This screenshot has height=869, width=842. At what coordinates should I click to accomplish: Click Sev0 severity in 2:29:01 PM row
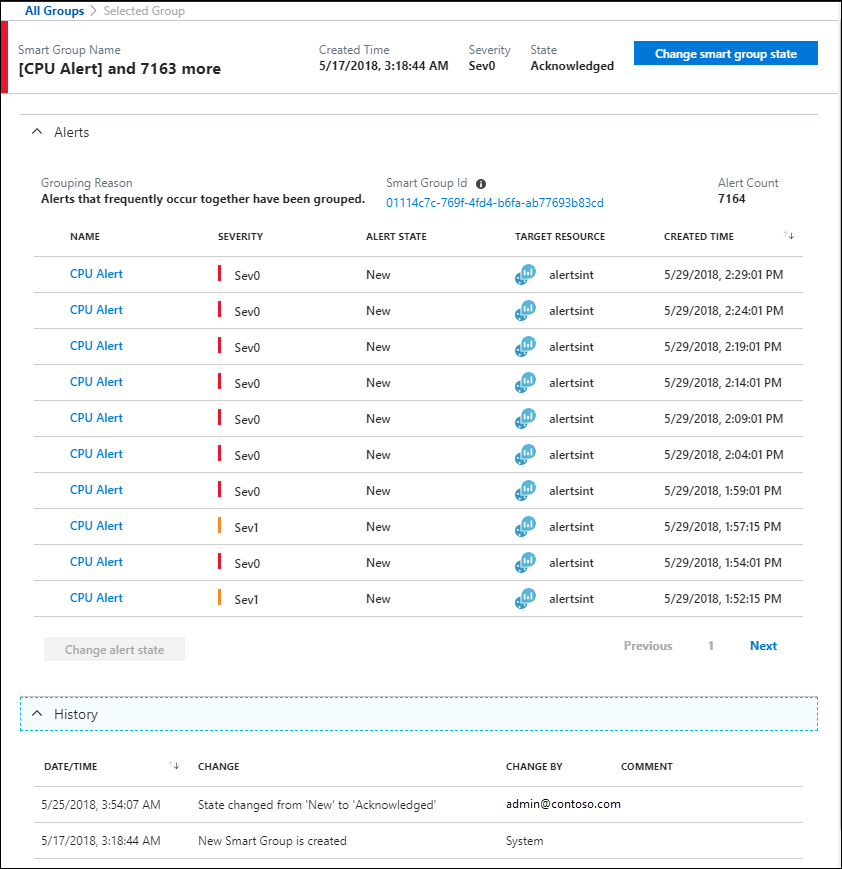pyautogui.click(x=247, y=275)
